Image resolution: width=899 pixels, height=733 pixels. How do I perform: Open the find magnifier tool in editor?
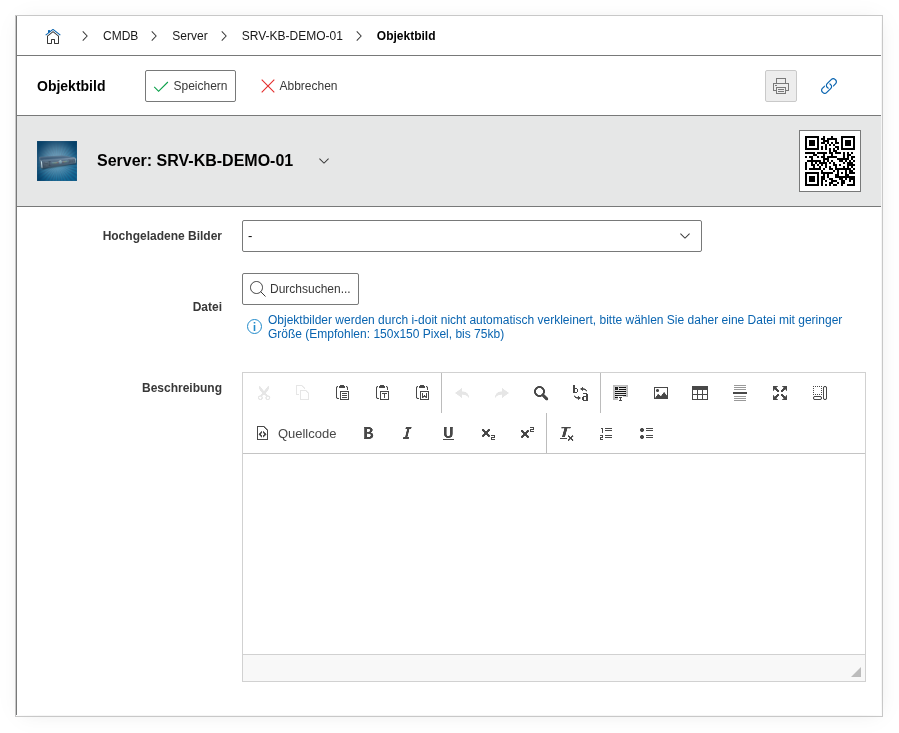[x=541, y=393]
